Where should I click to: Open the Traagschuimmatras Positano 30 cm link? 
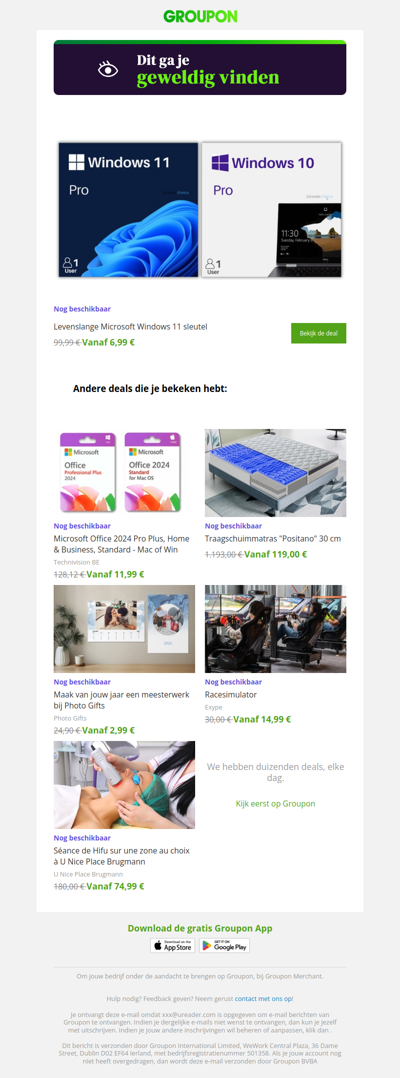(x=273, y=539)
